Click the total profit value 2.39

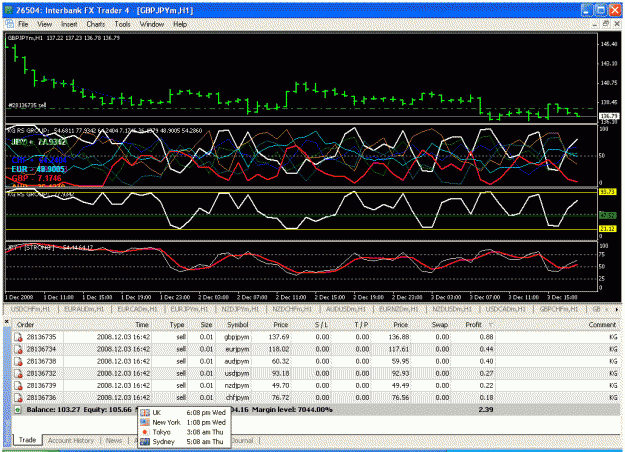486,410
